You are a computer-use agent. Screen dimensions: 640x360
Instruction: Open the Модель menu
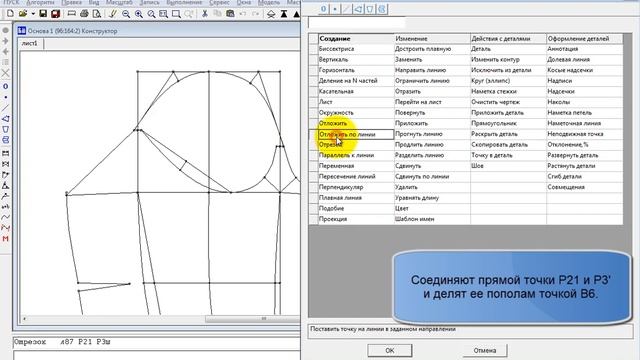269,2
